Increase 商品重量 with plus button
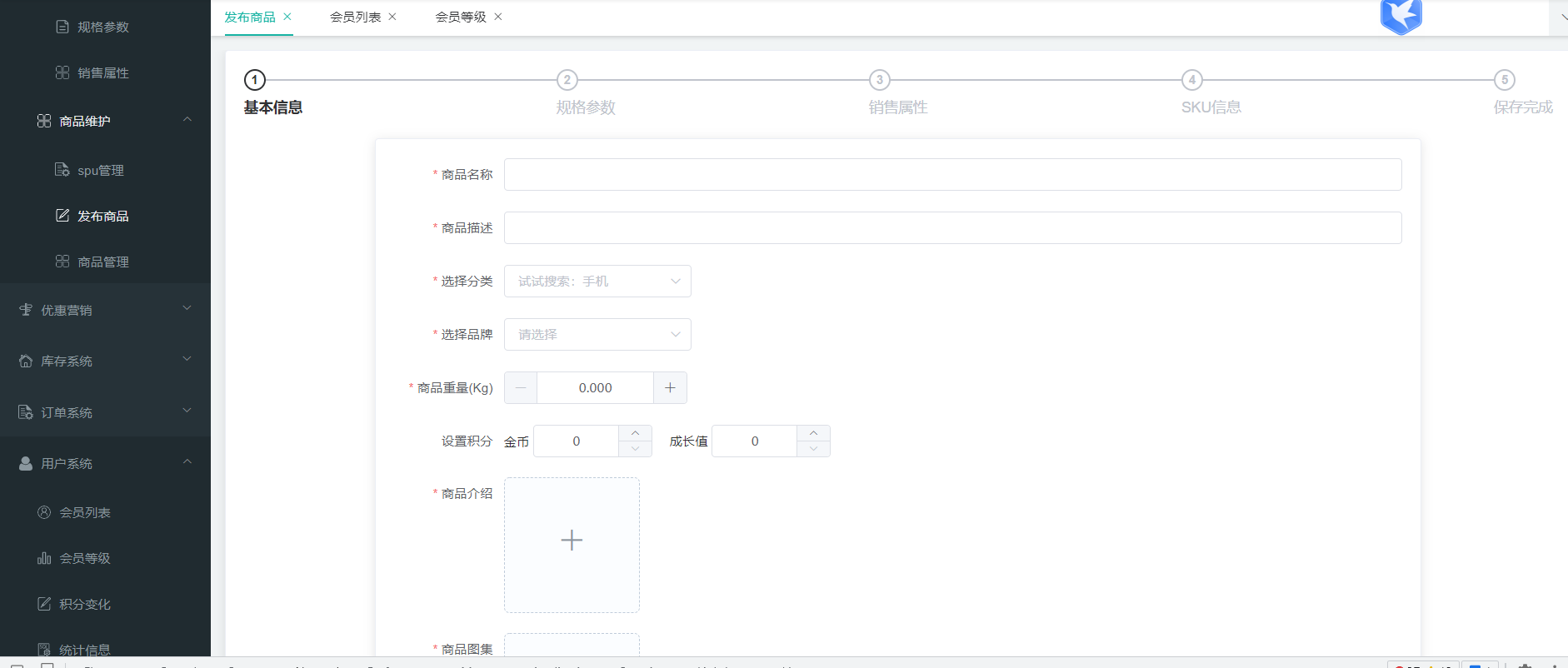Viewport: 1568px width, 668px height. tap(670, 387)
